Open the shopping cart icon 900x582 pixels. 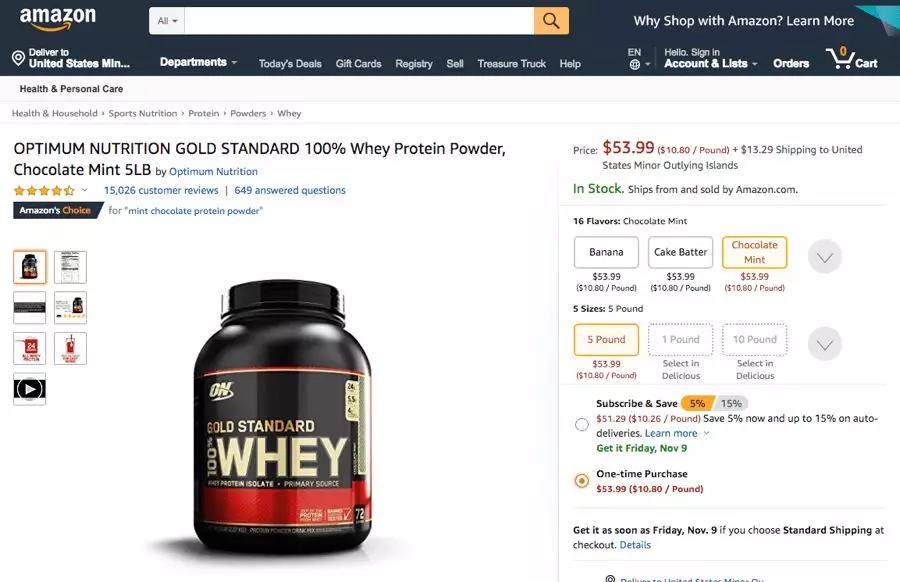tap(840, 58)
